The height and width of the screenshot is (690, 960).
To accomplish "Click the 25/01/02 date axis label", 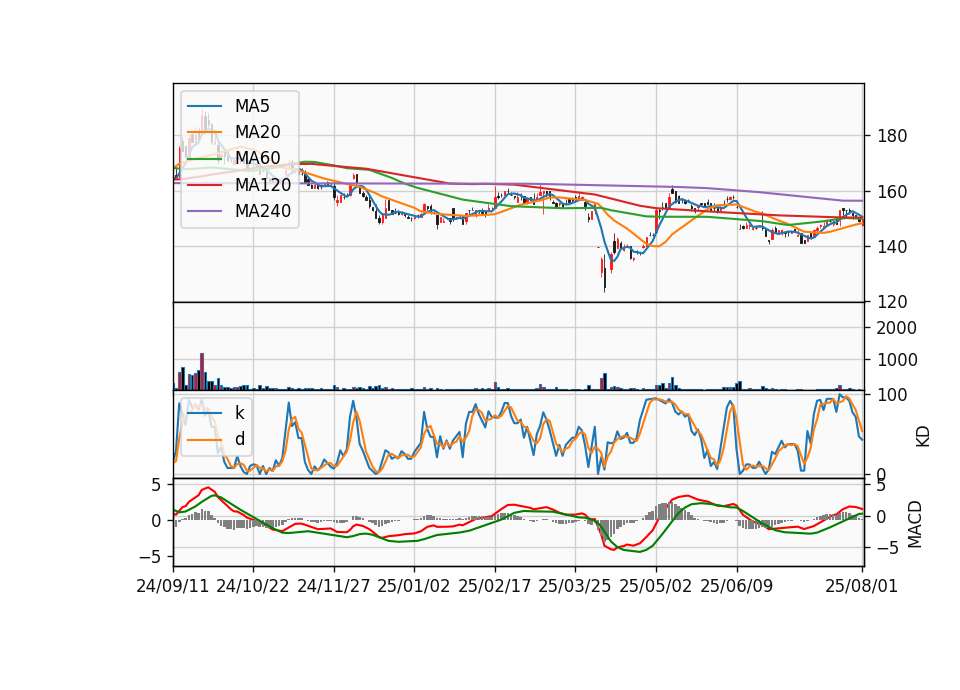I will point(414,586).
